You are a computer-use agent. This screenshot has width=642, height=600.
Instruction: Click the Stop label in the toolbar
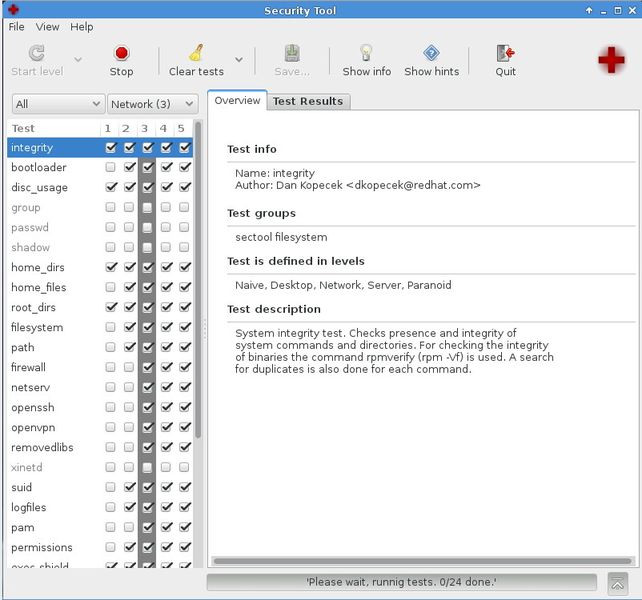tap(121, 72)
